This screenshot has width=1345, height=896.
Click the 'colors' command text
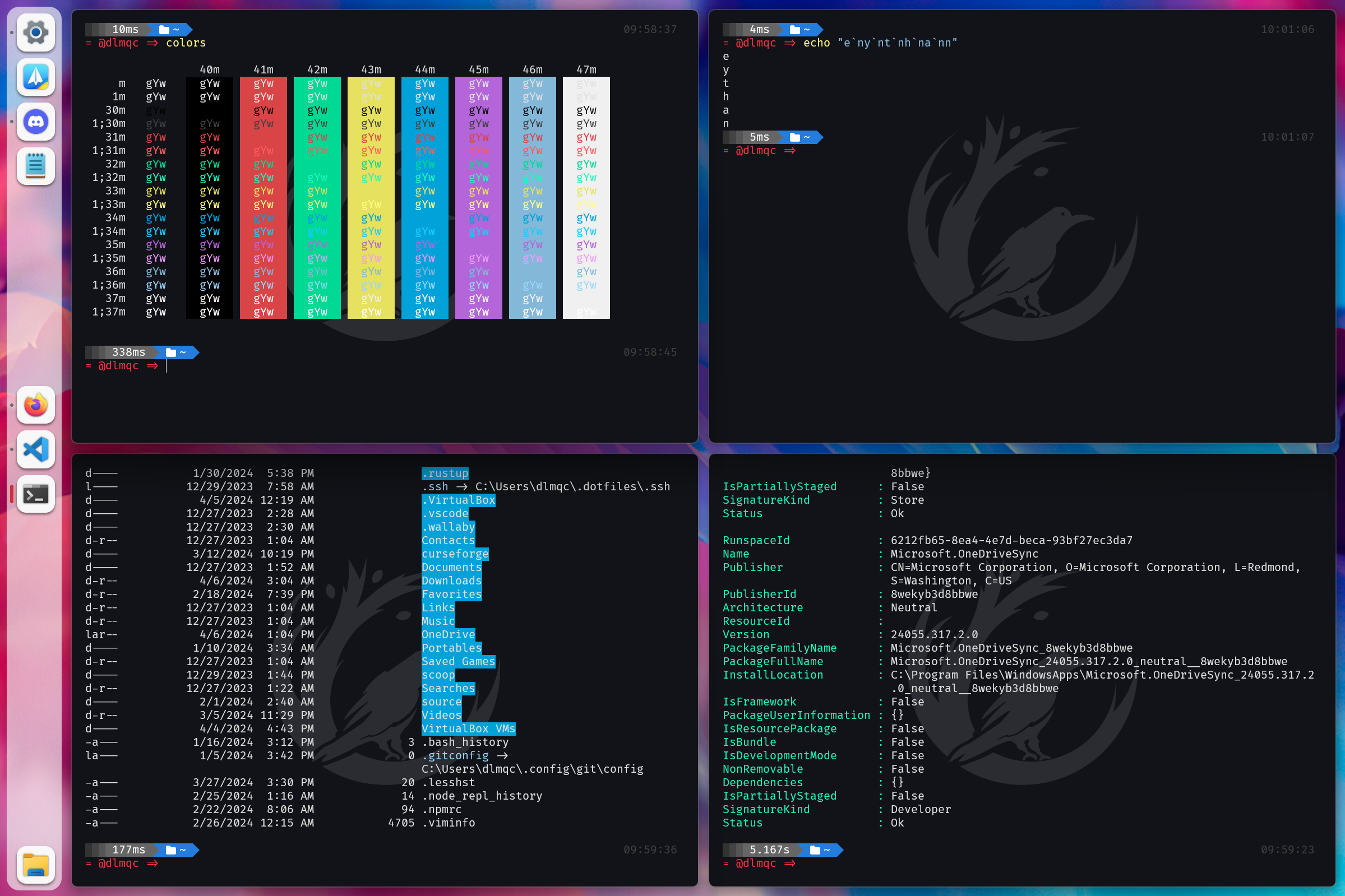pyautogui.click(x=186, y=43)
